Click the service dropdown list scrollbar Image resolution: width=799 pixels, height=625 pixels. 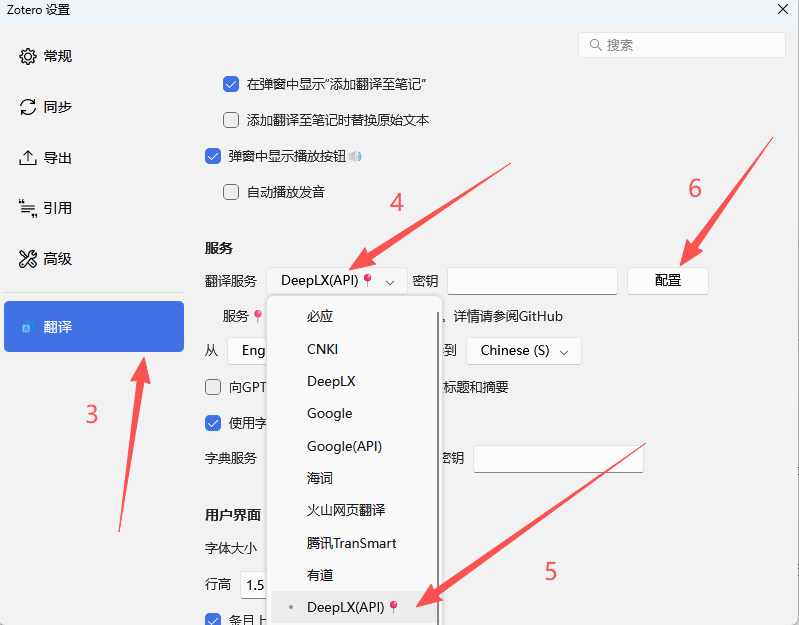(x=438, y=466)
